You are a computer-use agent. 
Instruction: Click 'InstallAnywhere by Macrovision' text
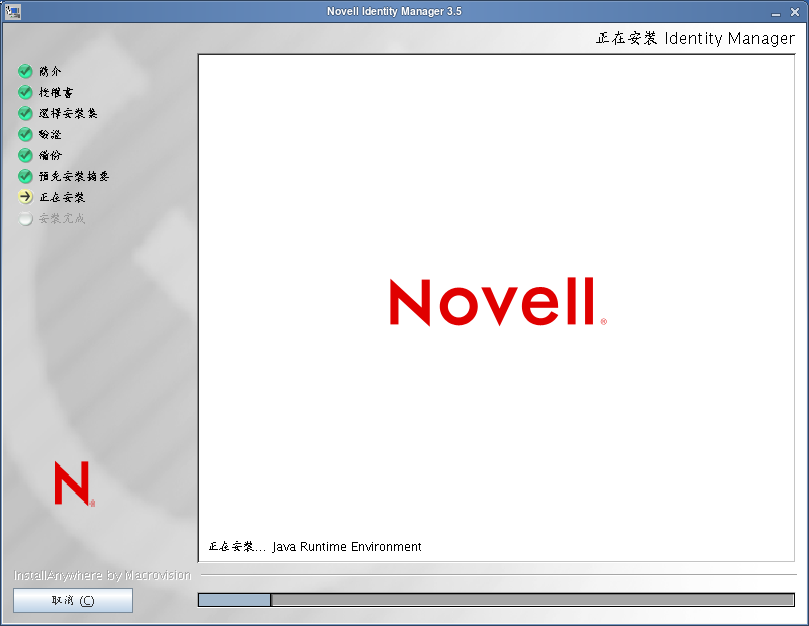click(x=102, y=575)
